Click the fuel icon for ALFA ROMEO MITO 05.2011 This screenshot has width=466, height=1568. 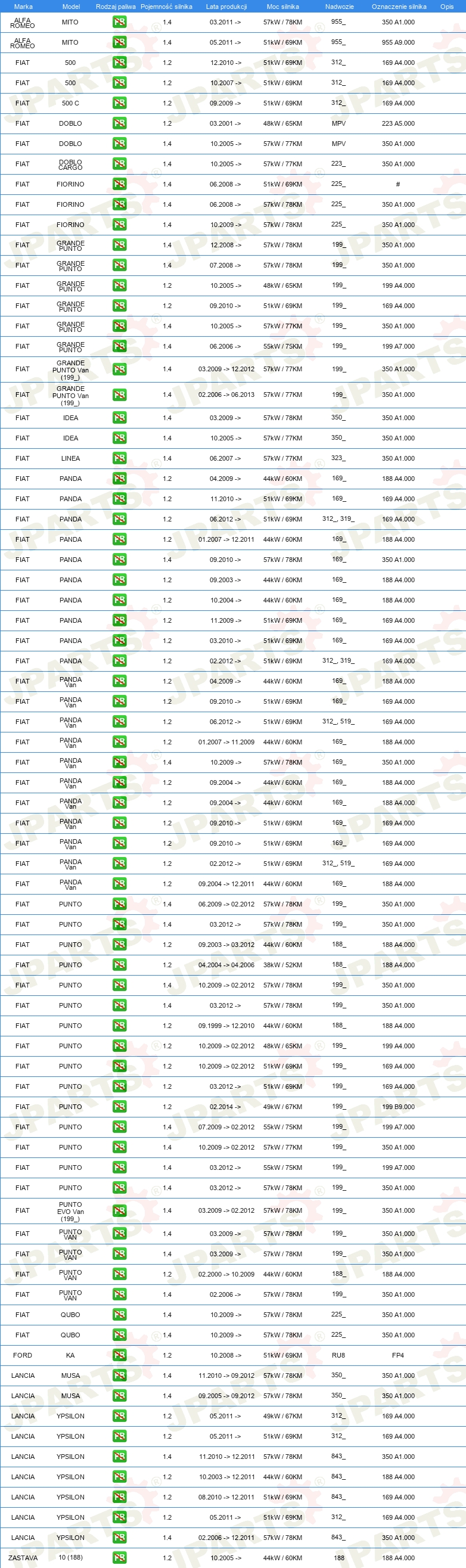pyautogui.click(x=119, y=42)
